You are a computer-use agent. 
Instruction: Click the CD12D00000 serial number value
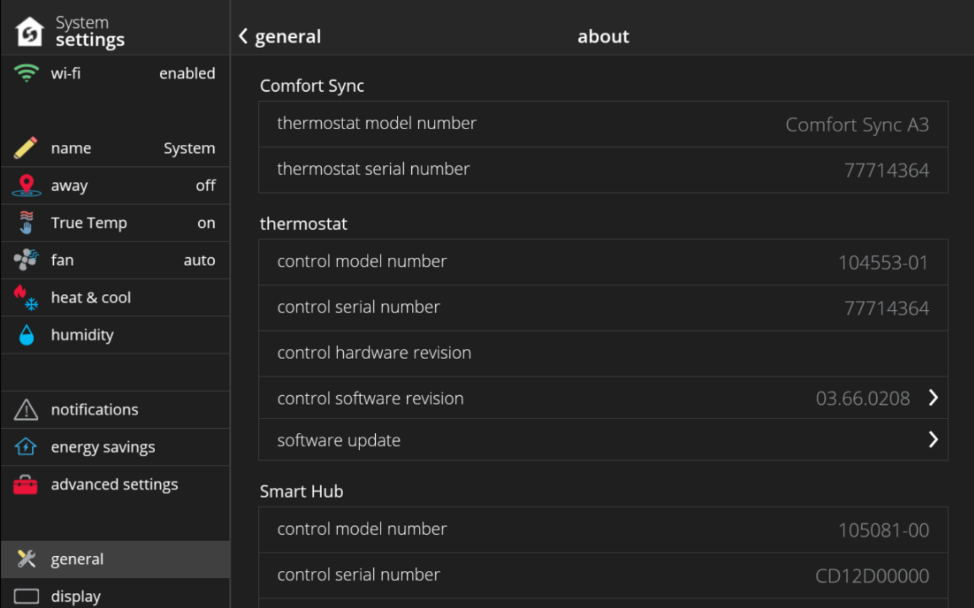point(872,576)
